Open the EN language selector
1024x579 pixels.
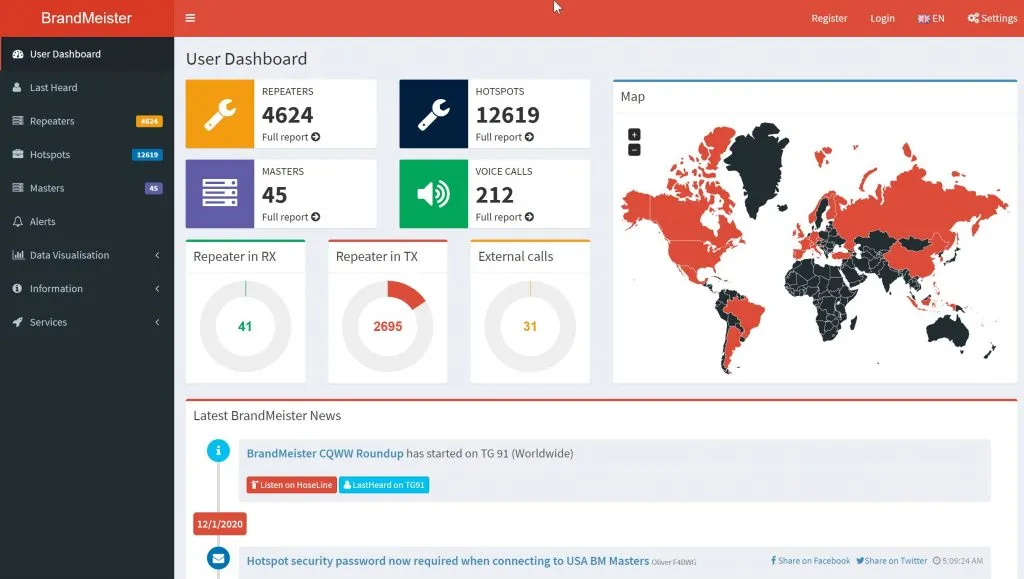tap(931, 18)
